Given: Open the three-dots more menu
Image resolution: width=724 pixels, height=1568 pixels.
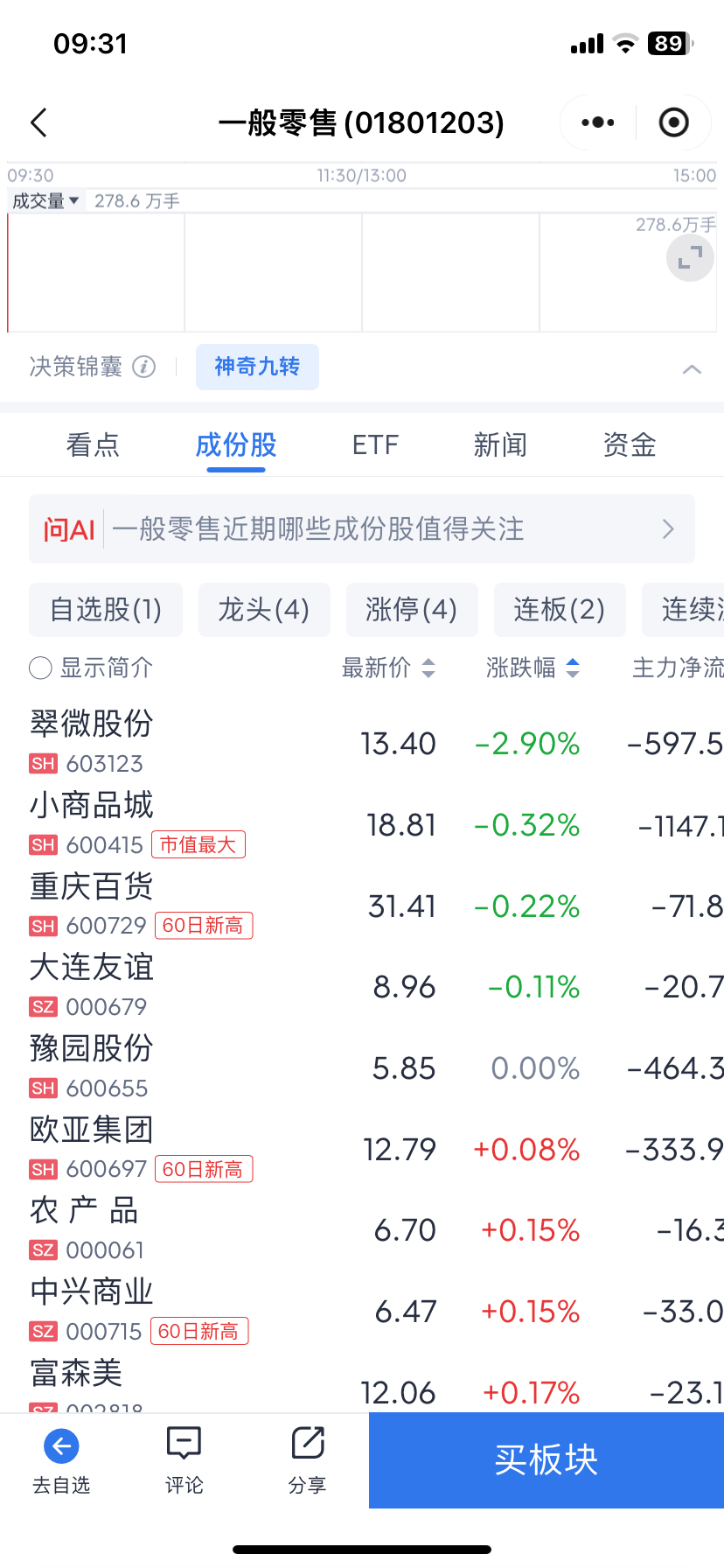Looking at the screenshot, I should 598,122.
